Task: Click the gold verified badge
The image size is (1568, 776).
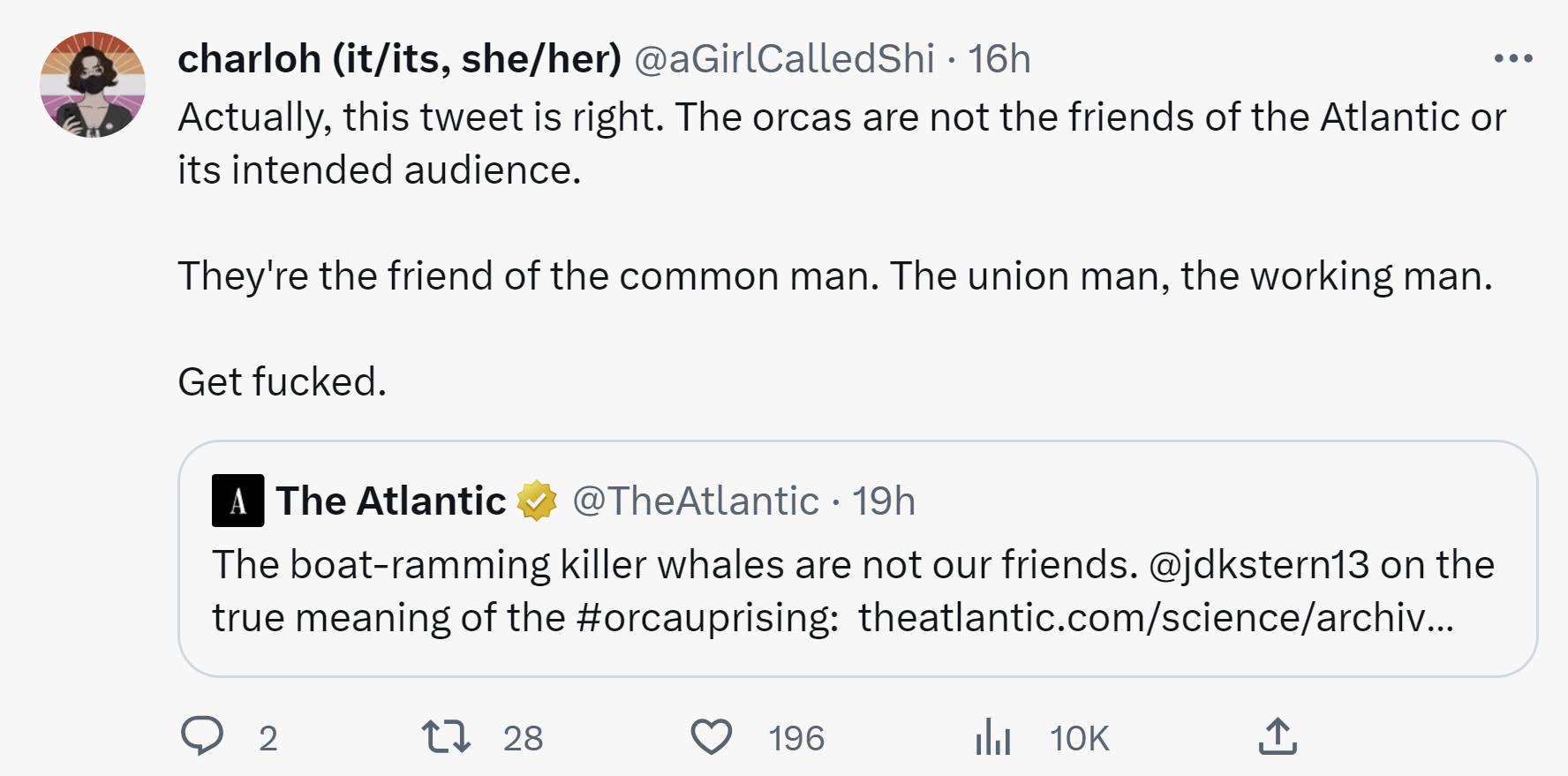Action: [x=537, y=501]
